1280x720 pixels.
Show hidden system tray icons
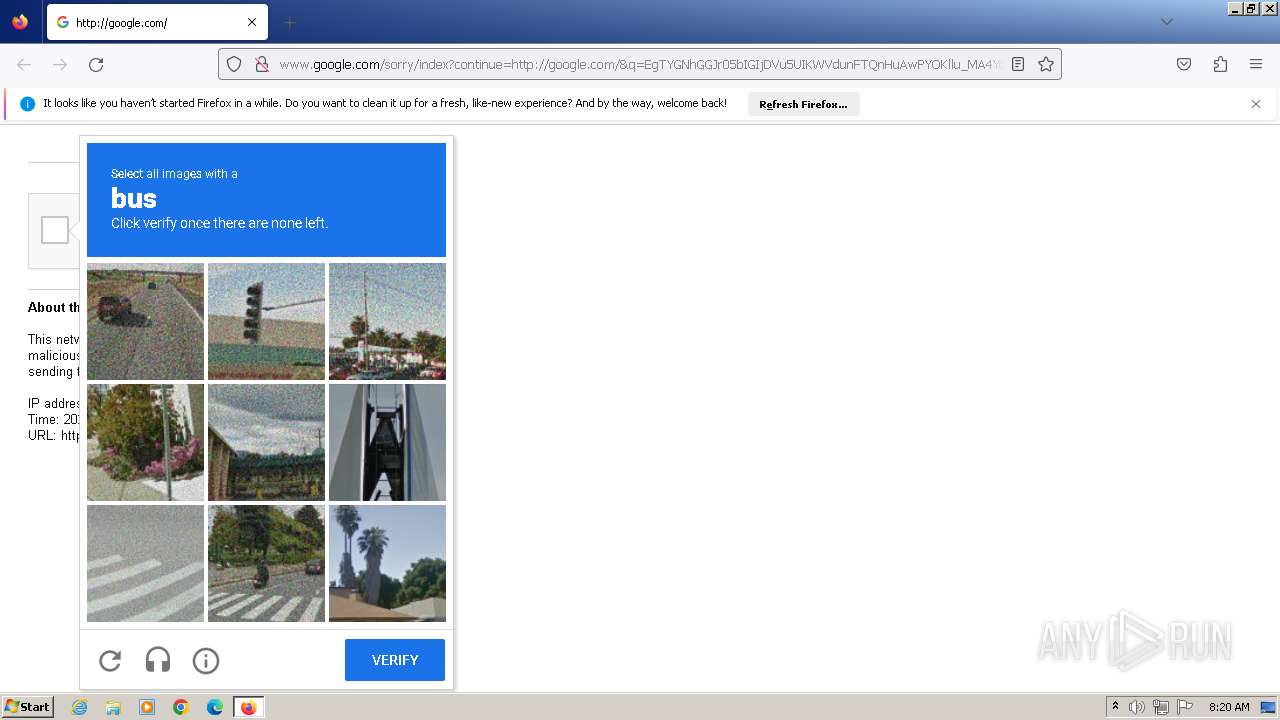click(1115, 707)
